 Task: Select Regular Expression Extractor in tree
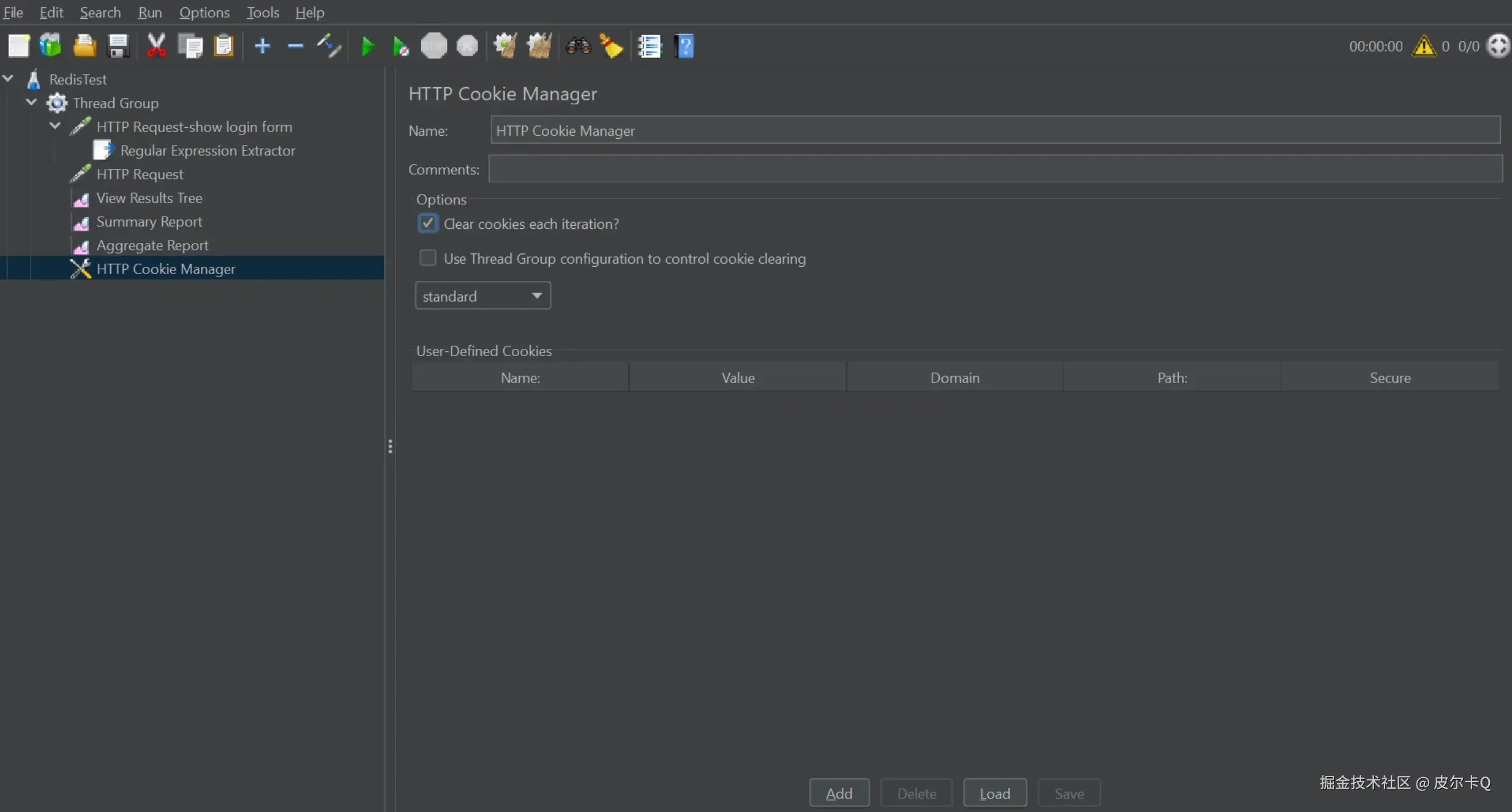click(207, 151)
